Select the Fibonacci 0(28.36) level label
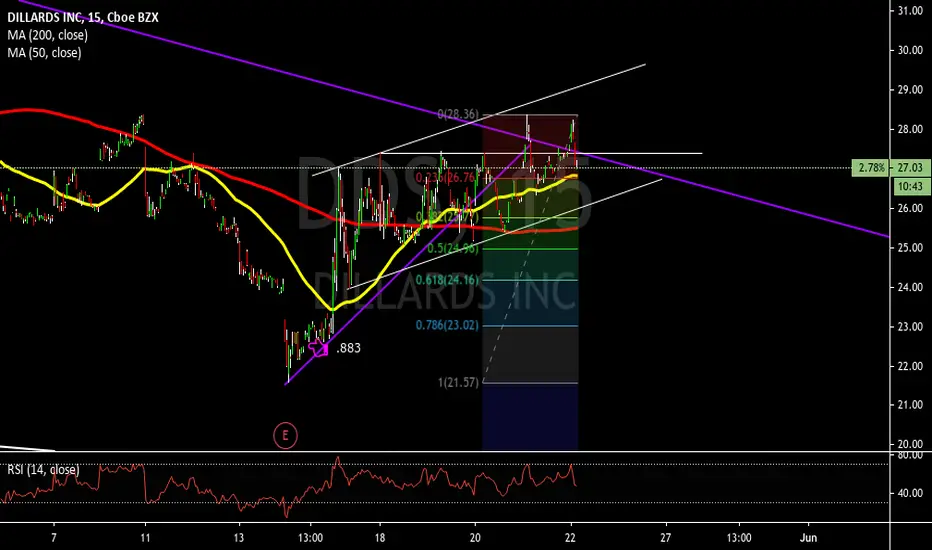932x550 pixels. (458, 114)
